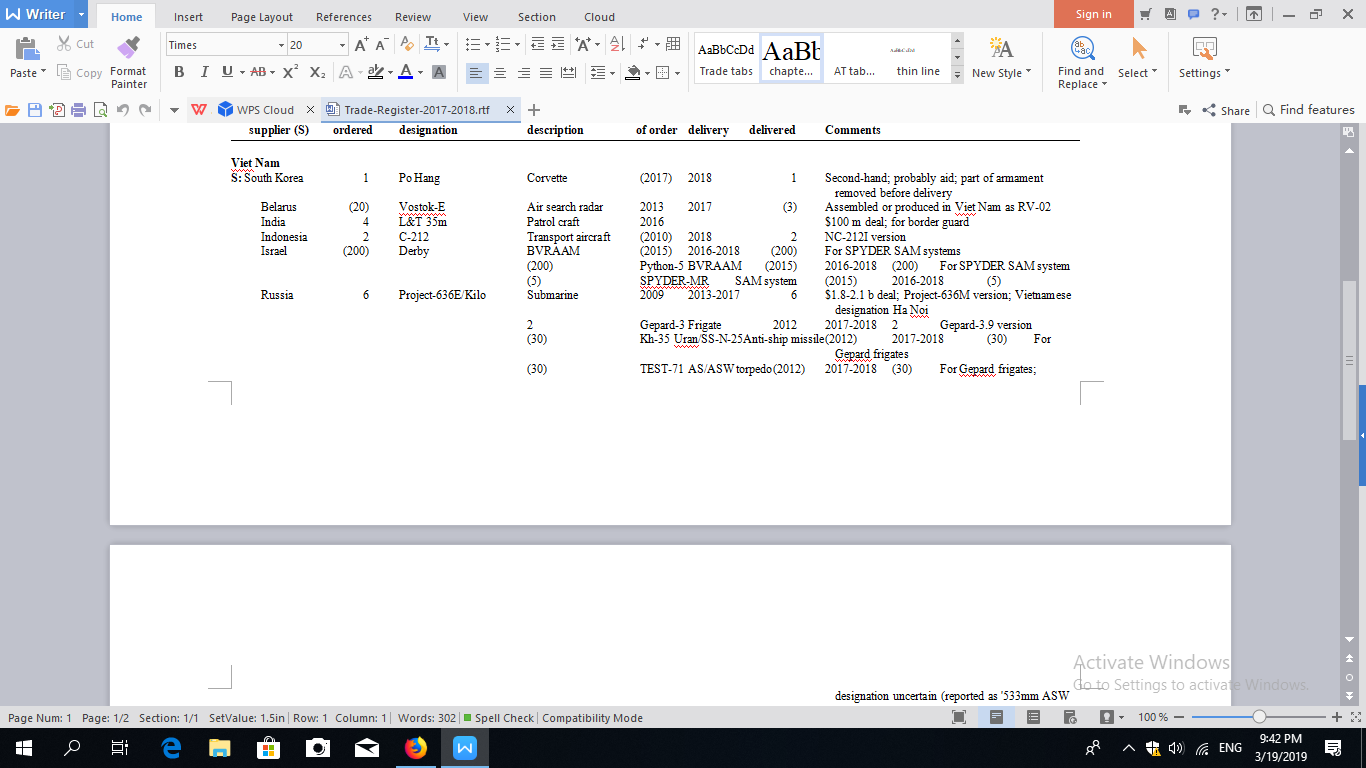Open print preview icon
1366x768 pixels.
click(100, 110)
